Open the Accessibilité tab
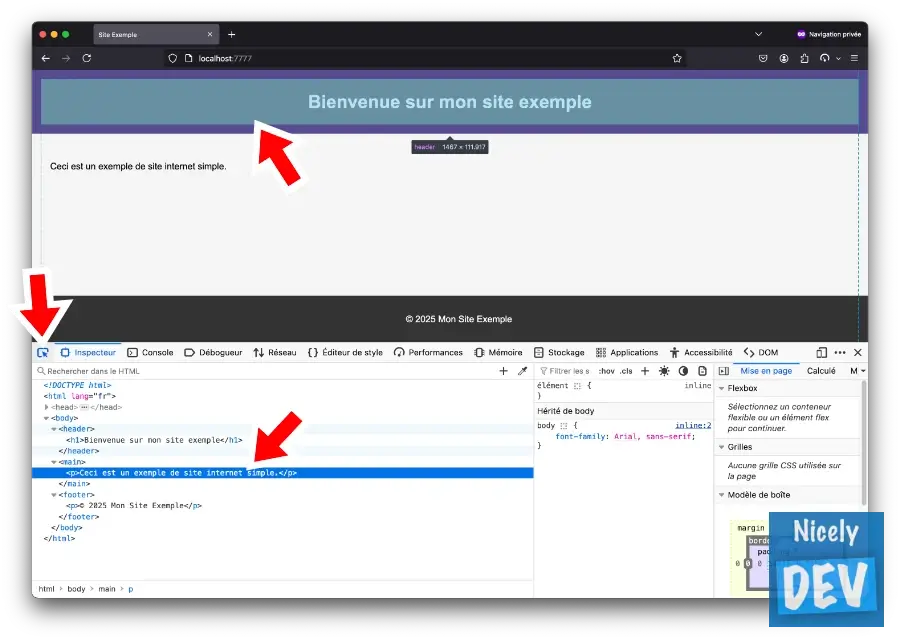 pyautogui.click(x=701, y=352)
